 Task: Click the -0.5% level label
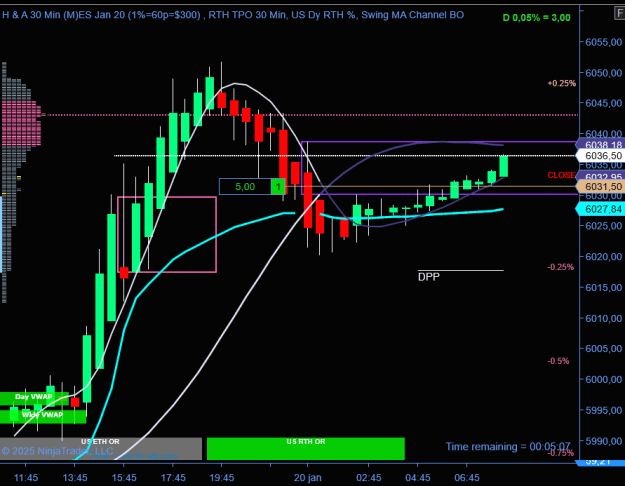click(558, 361)
